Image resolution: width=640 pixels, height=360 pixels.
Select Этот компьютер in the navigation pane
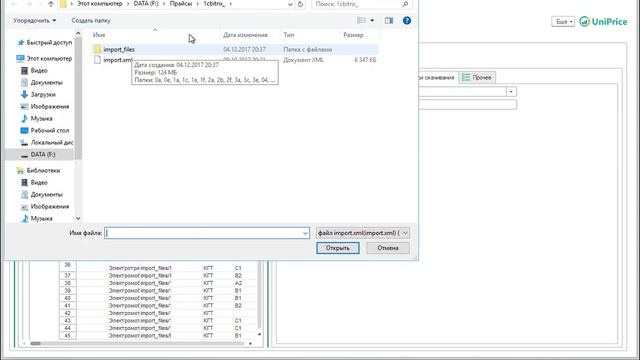(x=49, y=58)
